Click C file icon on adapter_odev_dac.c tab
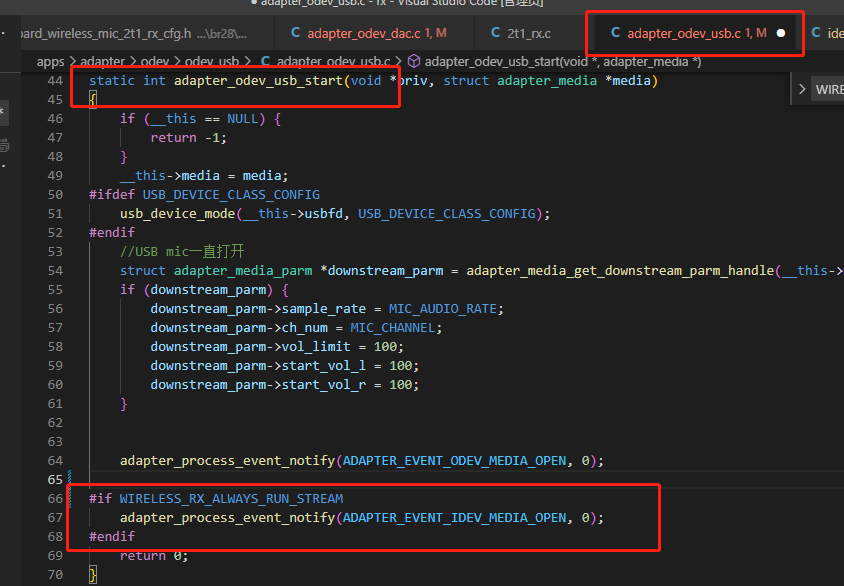Image resolution: width=844 pixels, height=586 pixels. (295, 33)
